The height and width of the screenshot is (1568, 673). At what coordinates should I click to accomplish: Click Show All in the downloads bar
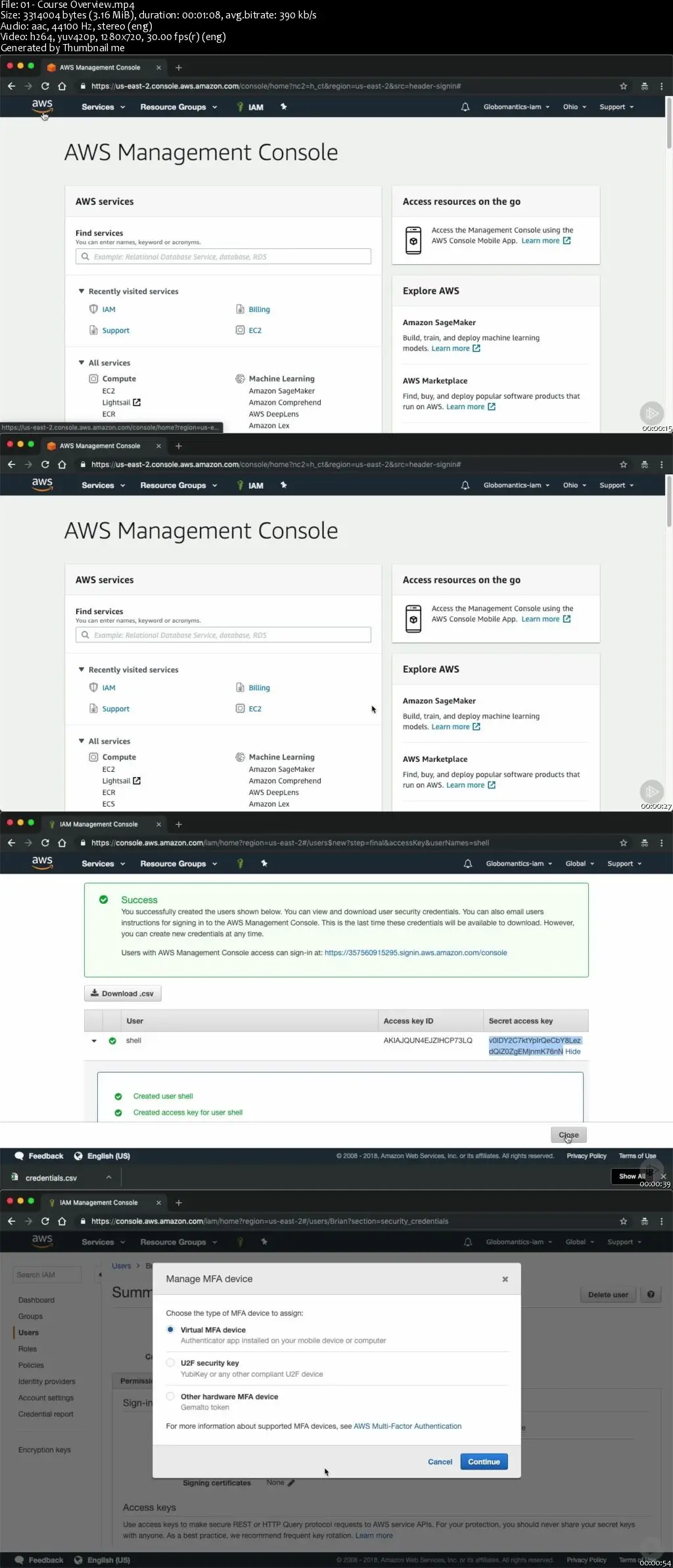(632, 1176)
